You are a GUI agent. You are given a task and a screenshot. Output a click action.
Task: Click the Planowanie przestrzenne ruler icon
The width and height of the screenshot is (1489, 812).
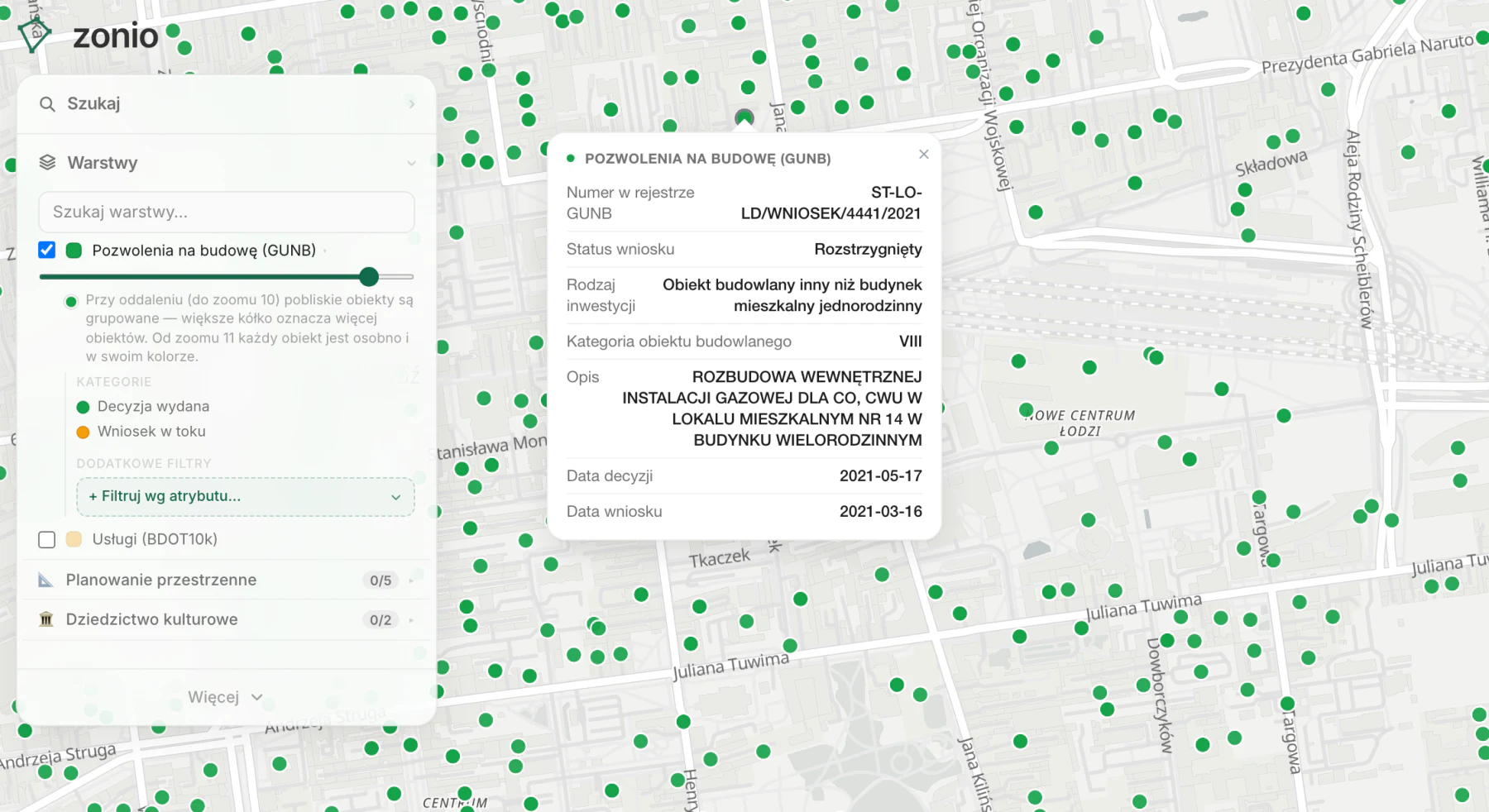(46, 580)
